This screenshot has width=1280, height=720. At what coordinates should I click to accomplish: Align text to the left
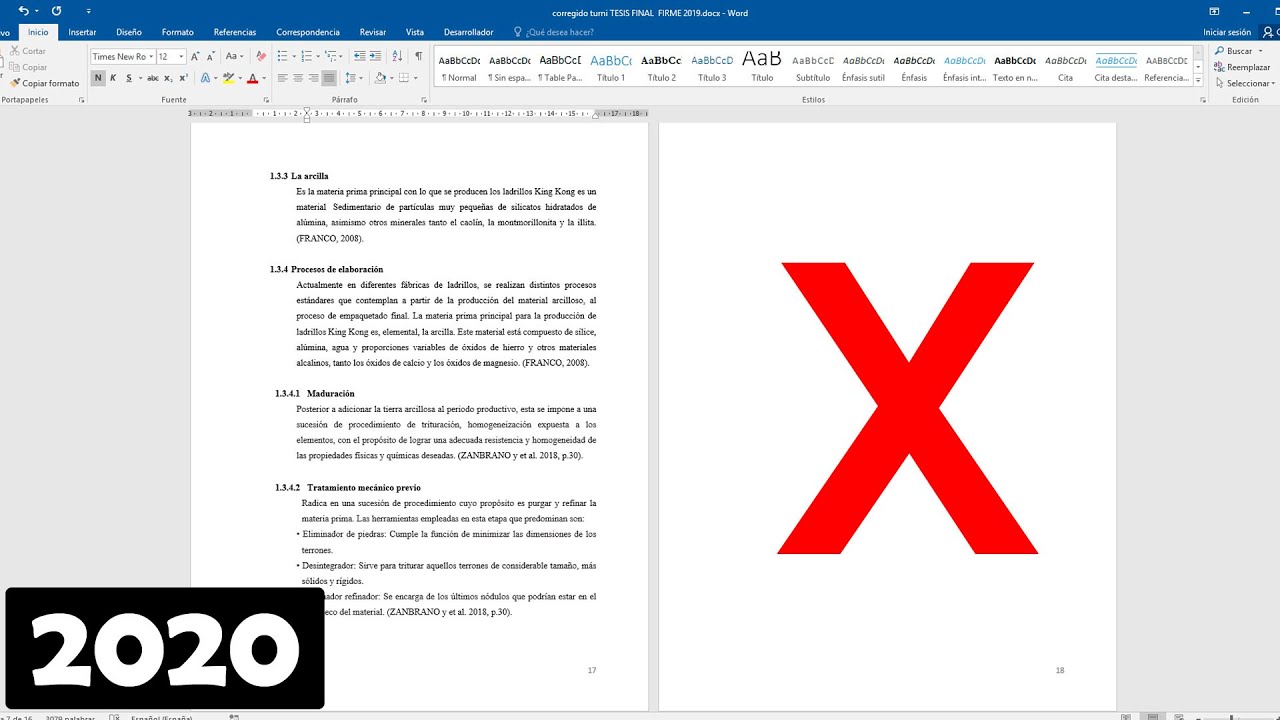tap(283, 78)
